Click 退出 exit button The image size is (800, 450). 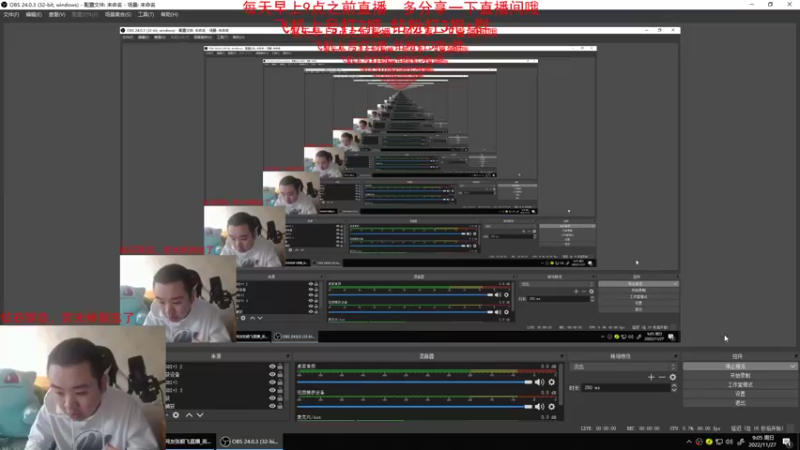pos(740,403)
